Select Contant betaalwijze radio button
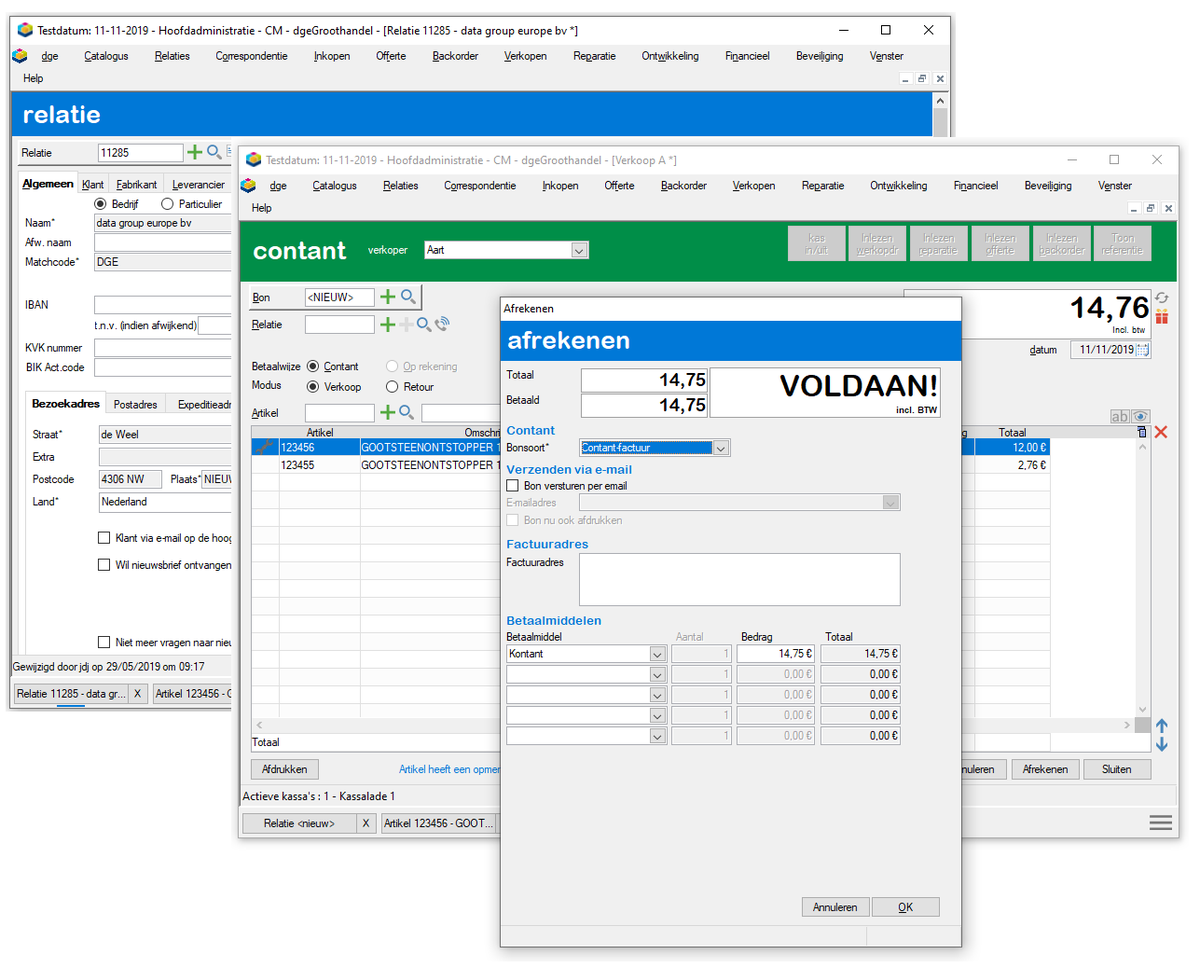The height and width of the screenshot is (968, 1200). (313, 367)
